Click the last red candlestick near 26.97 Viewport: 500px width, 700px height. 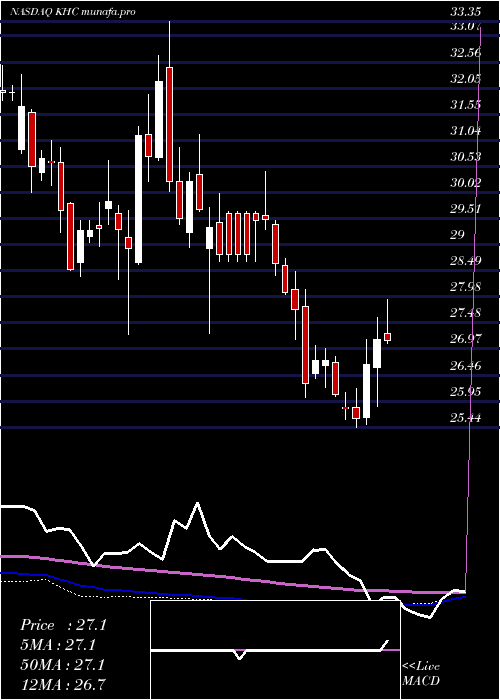(x=388, y=337)
